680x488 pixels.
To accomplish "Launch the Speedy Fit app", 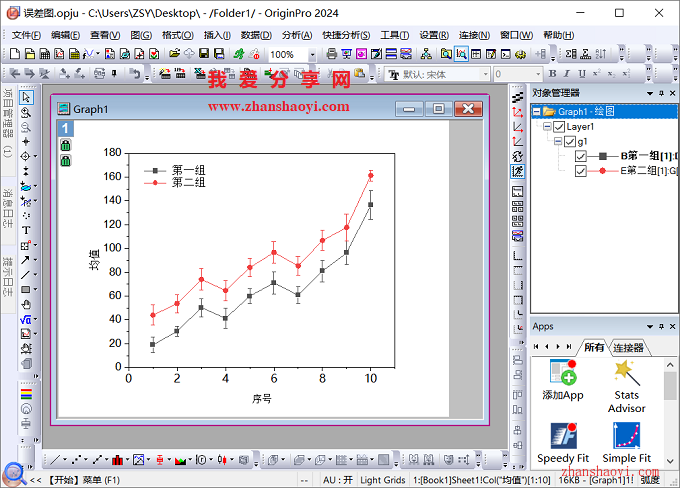I will pos(563,443).
